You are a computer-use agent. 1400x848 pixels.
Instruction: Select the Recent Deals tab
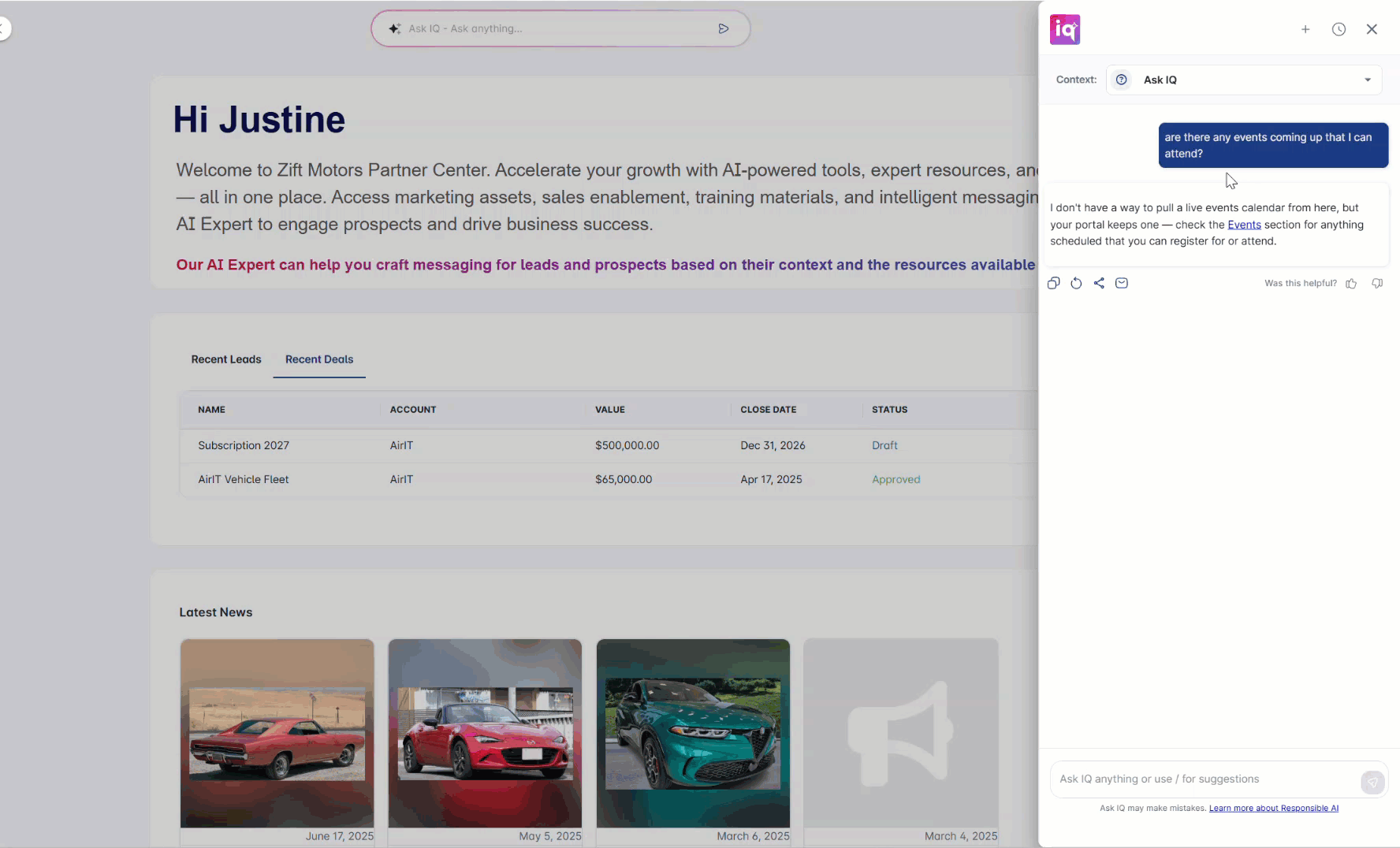(x=319, y=359)
